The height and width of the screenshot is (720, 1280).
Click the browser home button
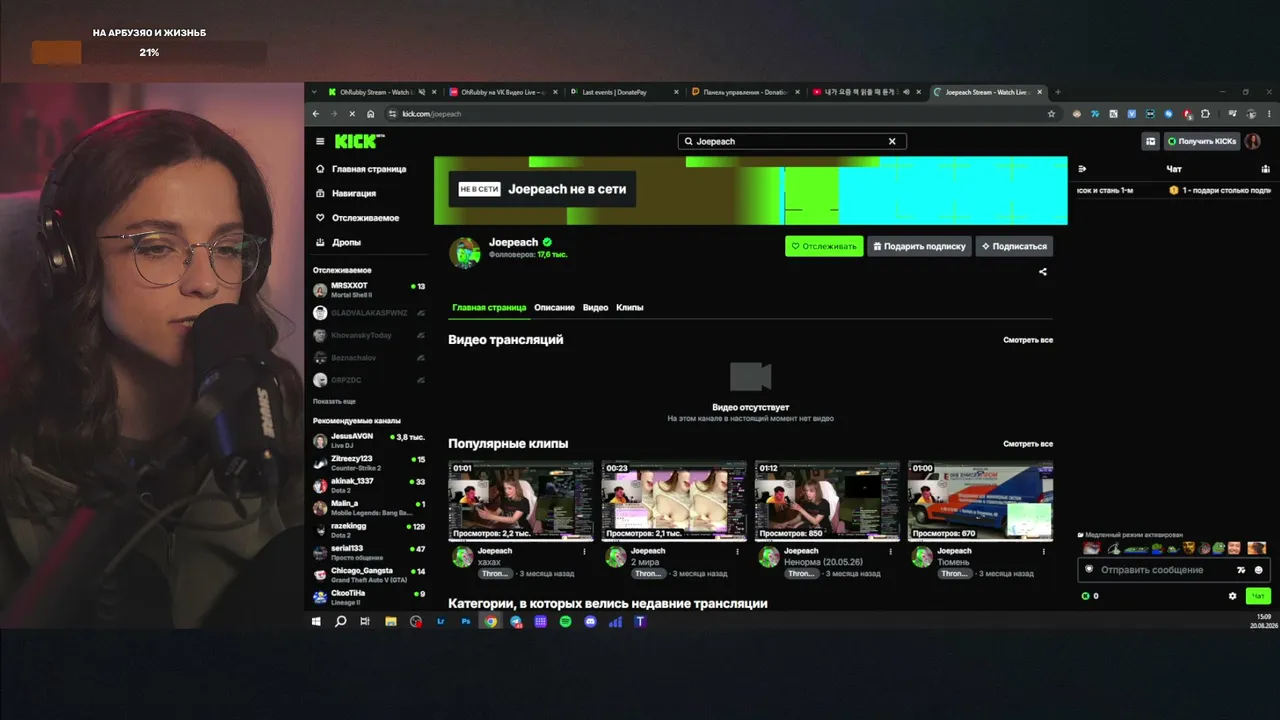click(371, 114)
